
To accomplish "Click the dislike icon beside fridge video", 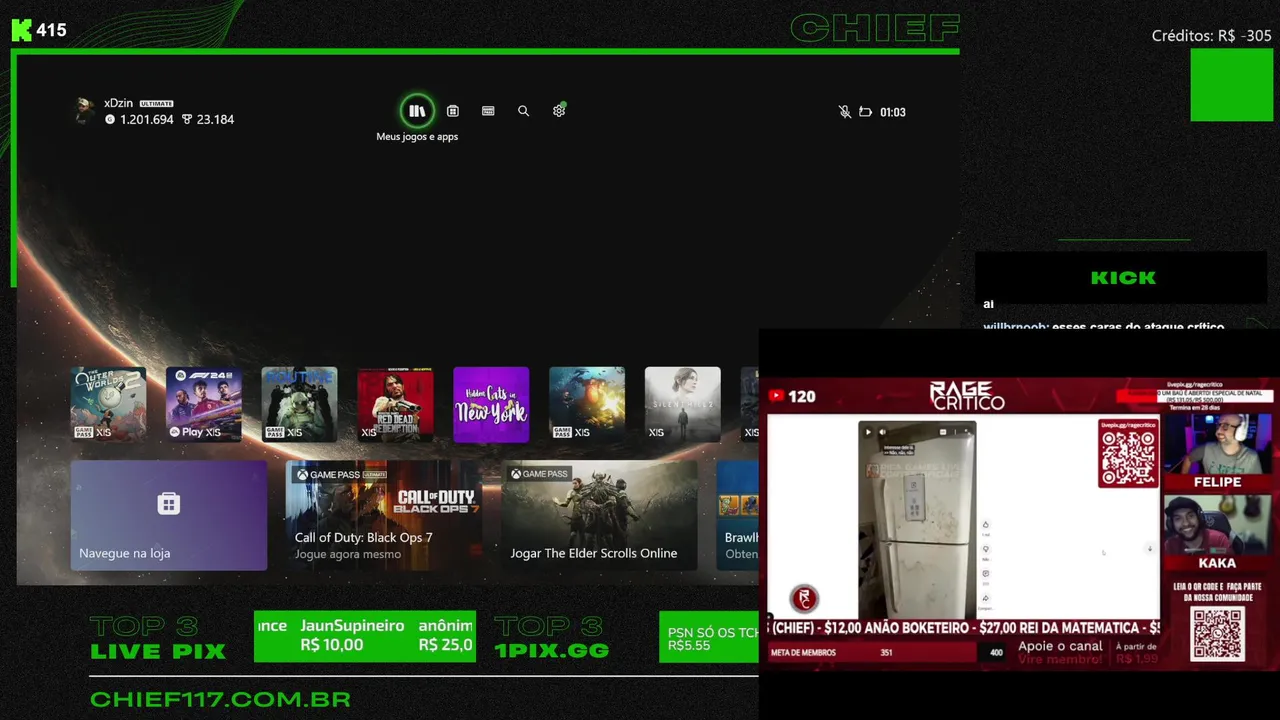I will (985, 549).
